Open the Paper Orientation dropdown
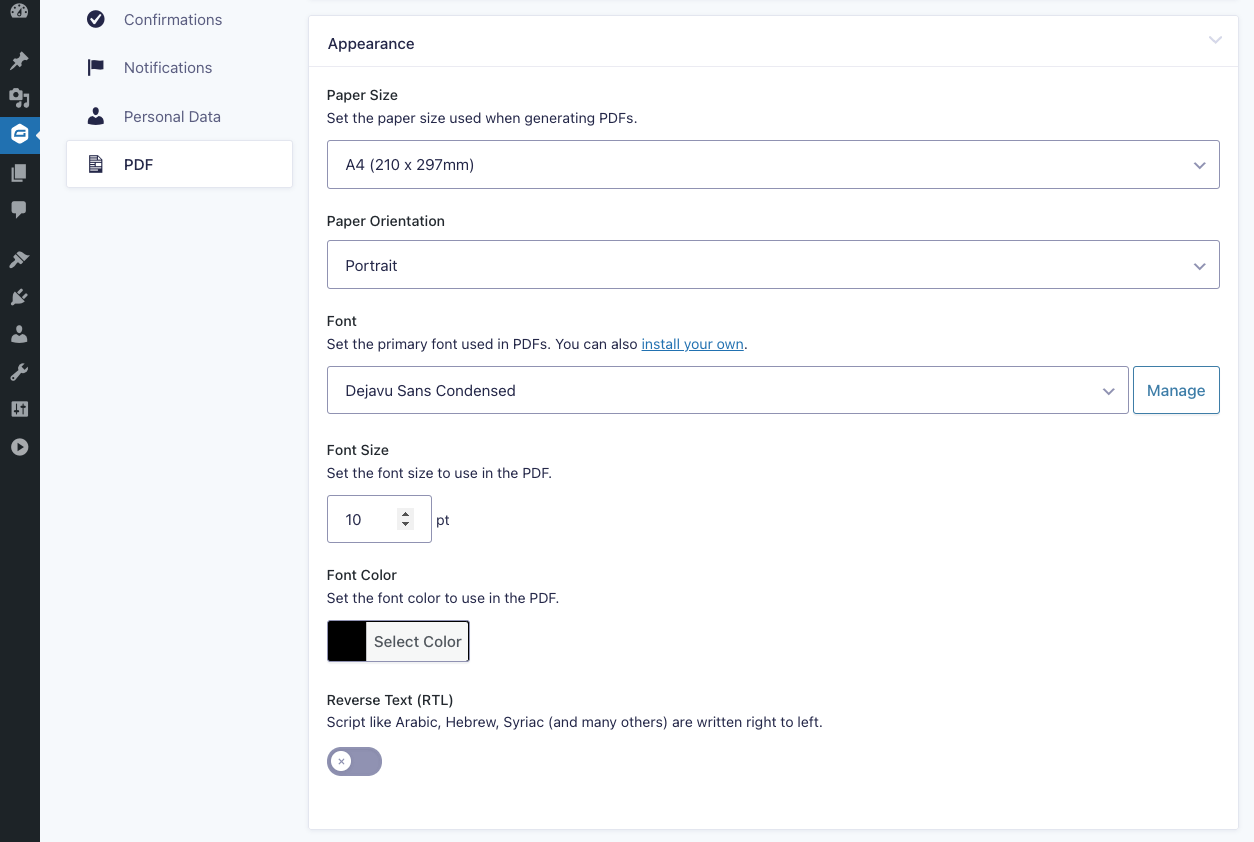Screen dimensions: 1254x842 click(772, 265)
